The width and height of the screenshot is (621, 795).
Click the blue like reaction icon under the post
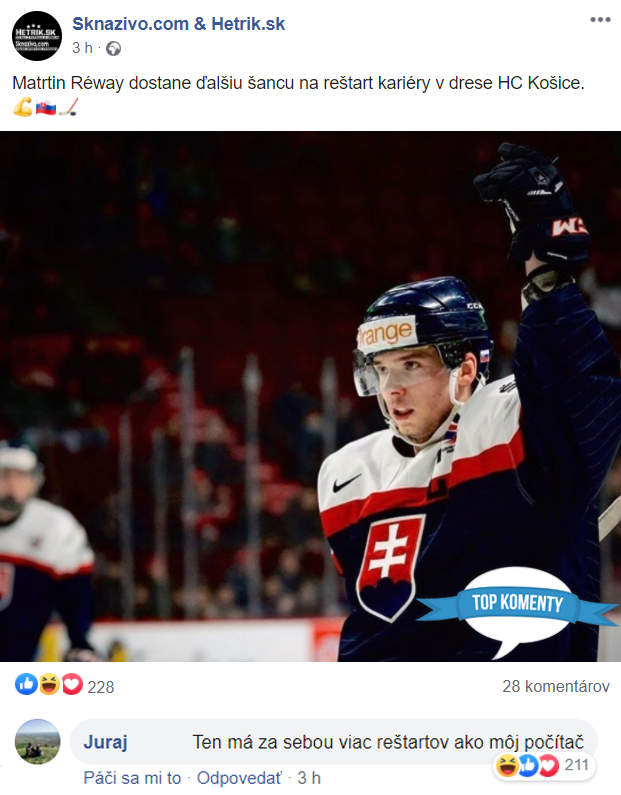(26, 684)
